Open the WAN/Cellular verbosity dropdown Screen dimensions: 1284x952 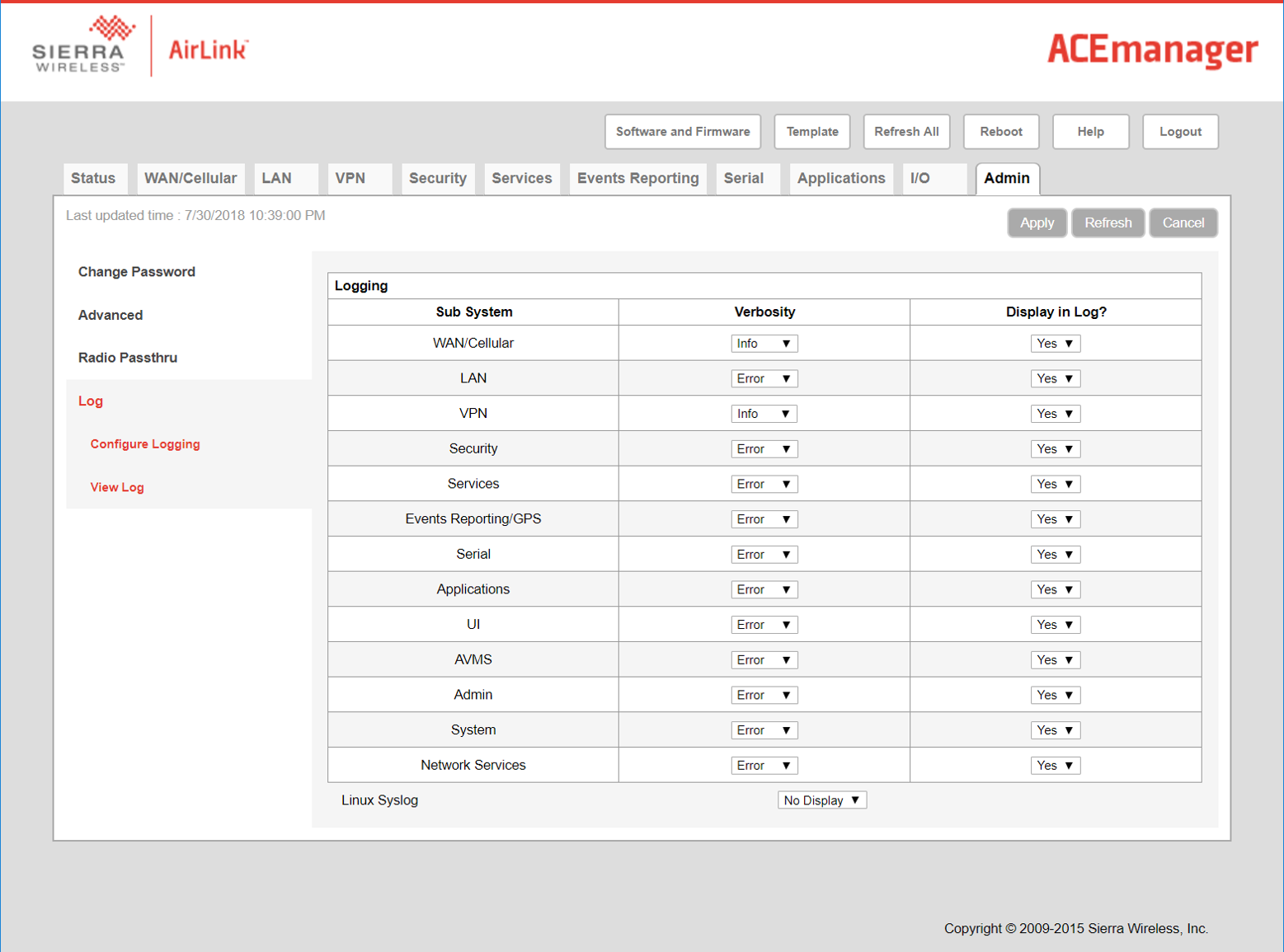tap(764, 344)
